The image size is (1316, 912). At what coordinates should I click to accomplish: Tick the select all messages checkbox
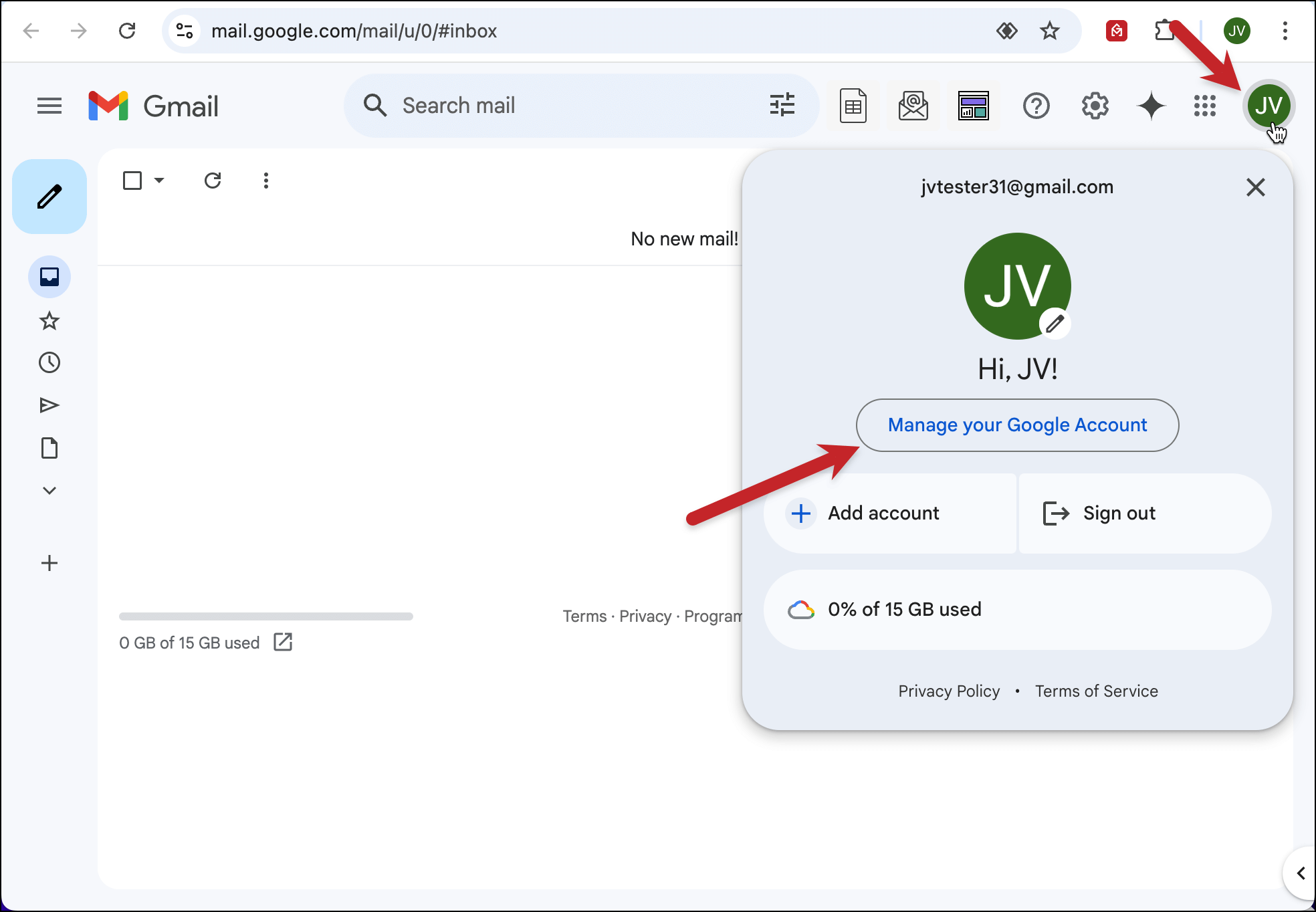pos(132,181)
